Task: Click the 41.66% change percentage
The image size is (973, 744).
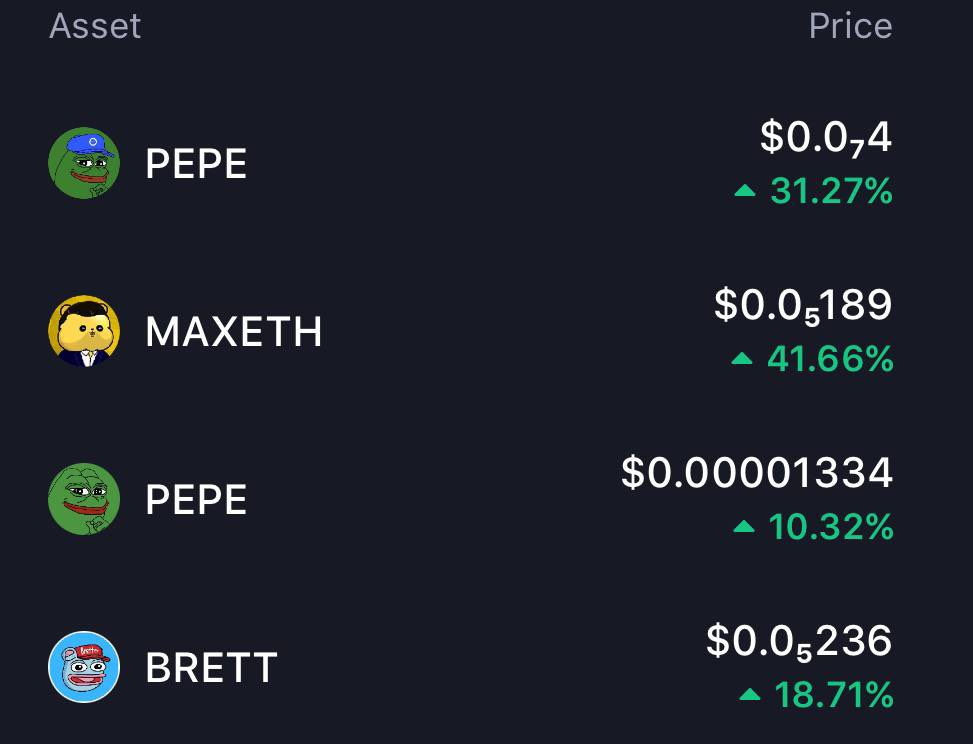Action: point(830,359)
